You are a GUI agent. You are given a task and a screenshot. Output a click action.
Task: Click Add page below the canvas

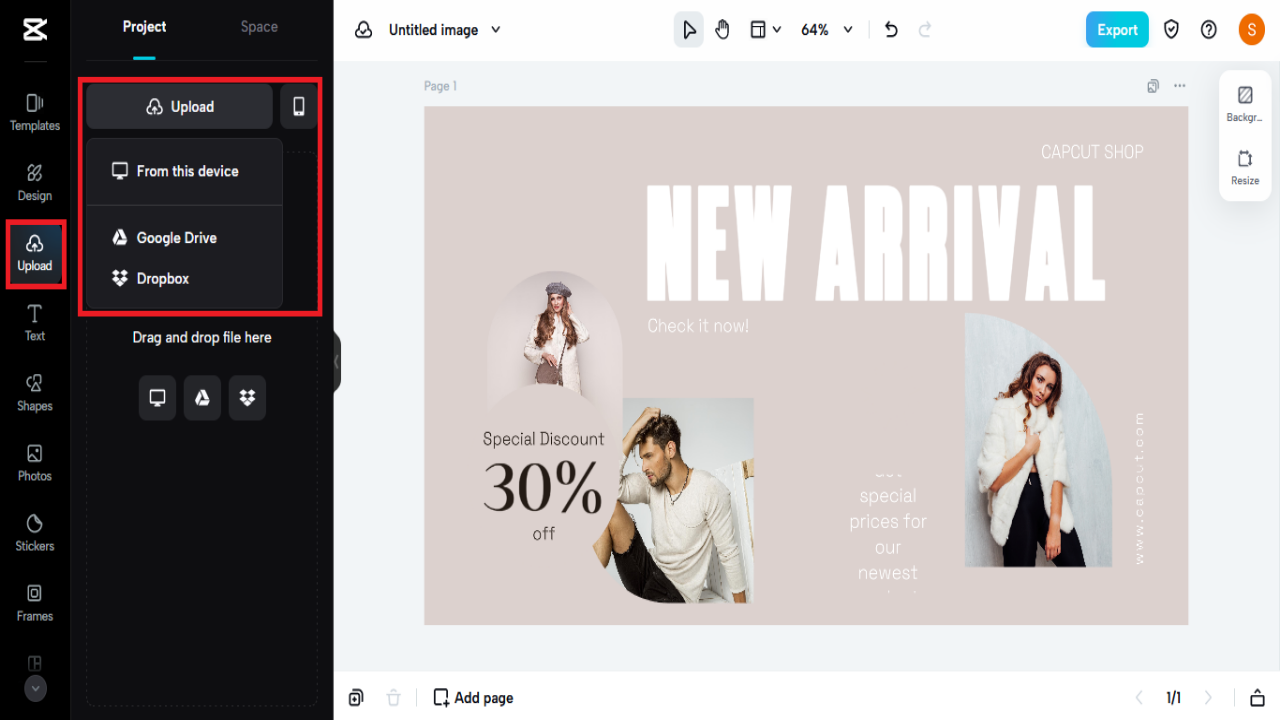(x=472, y=697)
